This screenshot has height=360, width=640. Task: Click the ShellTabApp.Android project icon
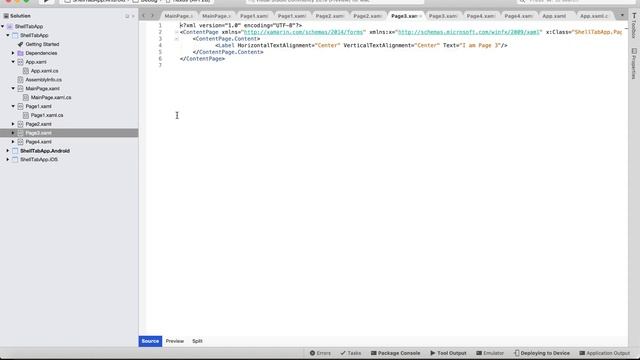click(x=15, y=151)
